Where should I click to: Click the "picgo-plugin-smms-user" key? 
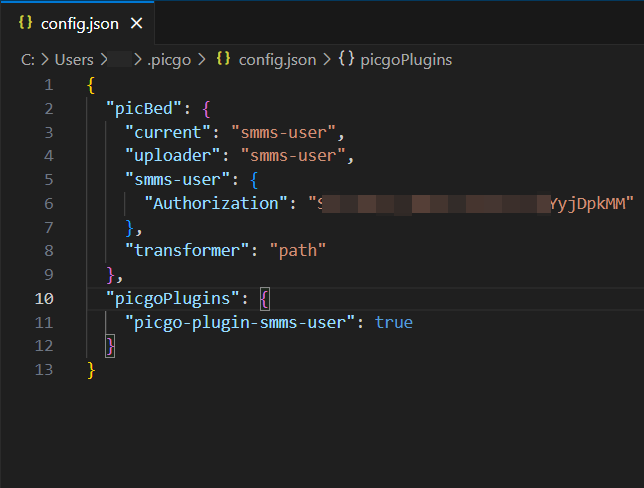(x=239, y=322)
